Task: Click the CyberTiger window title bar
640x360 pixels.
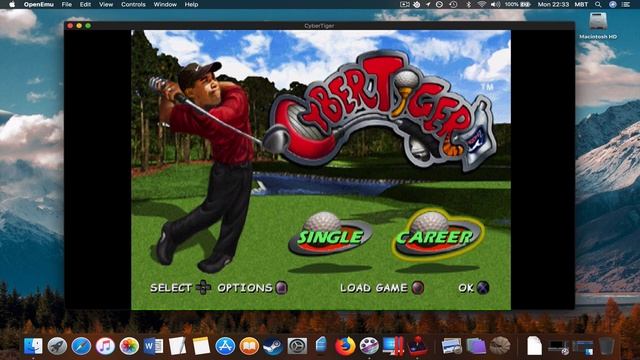Action: coord(319,26)
